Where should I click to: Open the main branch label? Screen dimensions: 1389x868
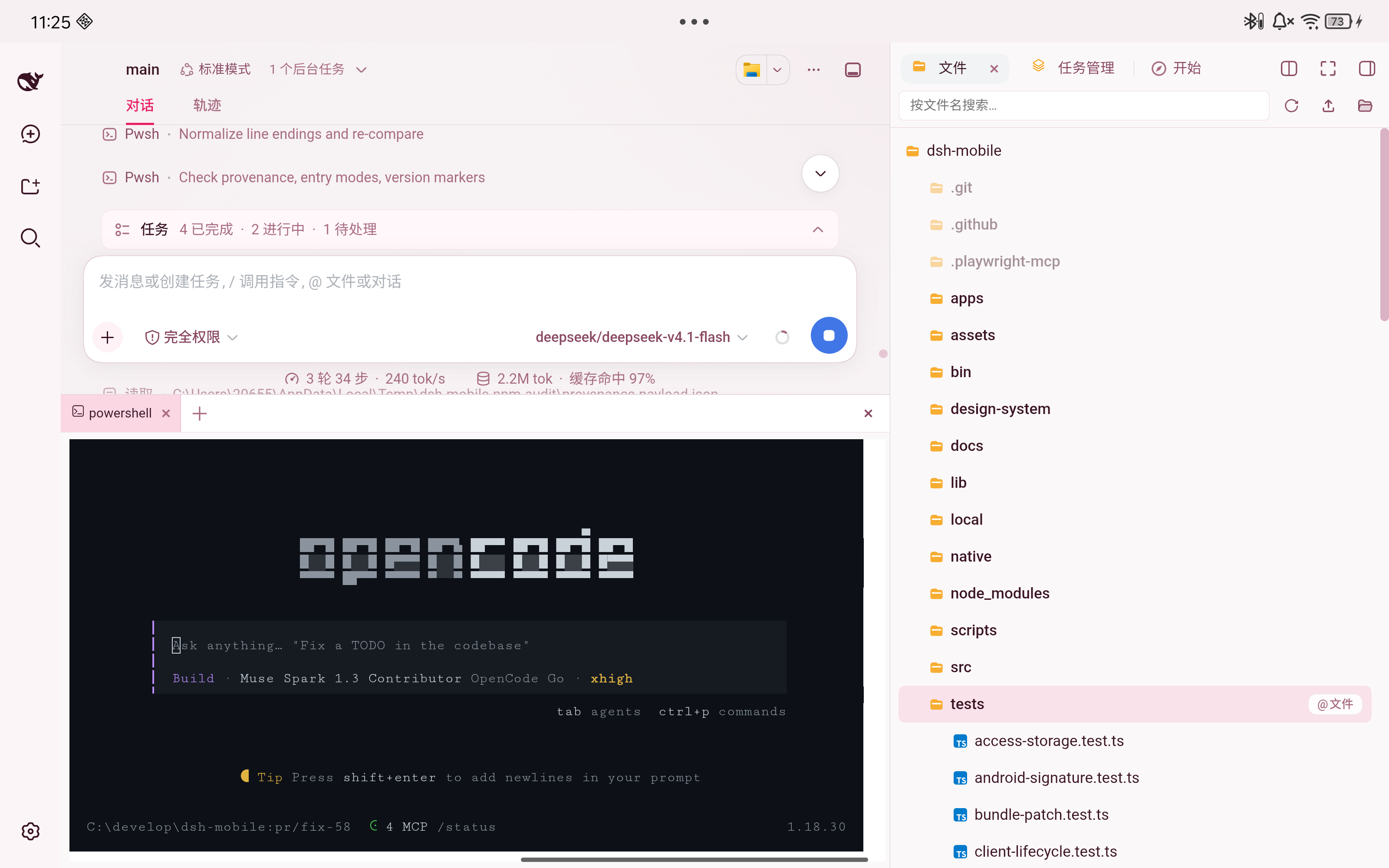click(x=142, y=69)
